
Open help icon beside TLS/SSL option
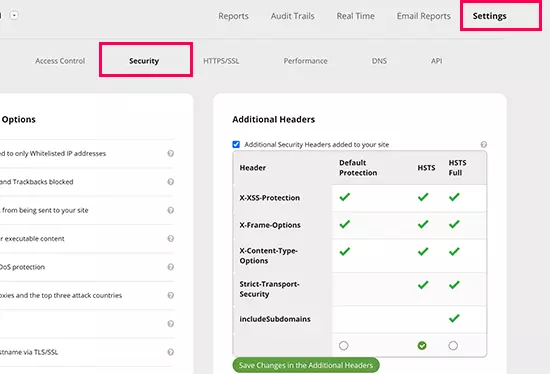(x=170, y=352)
